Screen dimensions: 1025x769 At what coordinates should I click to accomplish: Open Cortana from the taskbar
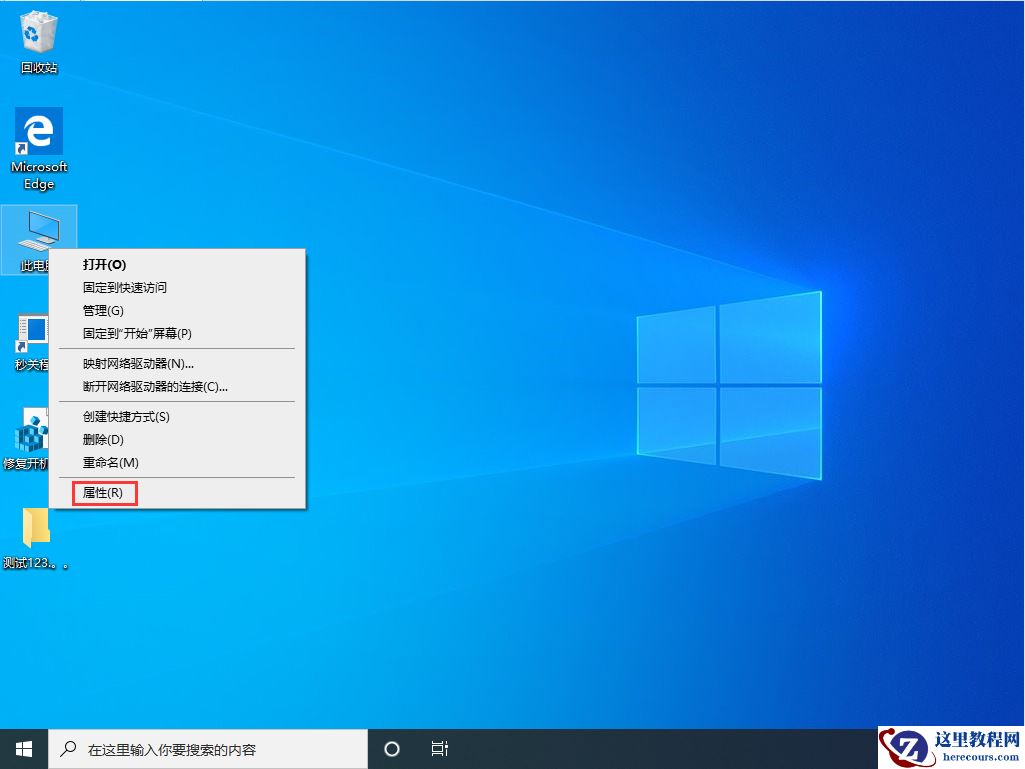click(x=391, y=748)
